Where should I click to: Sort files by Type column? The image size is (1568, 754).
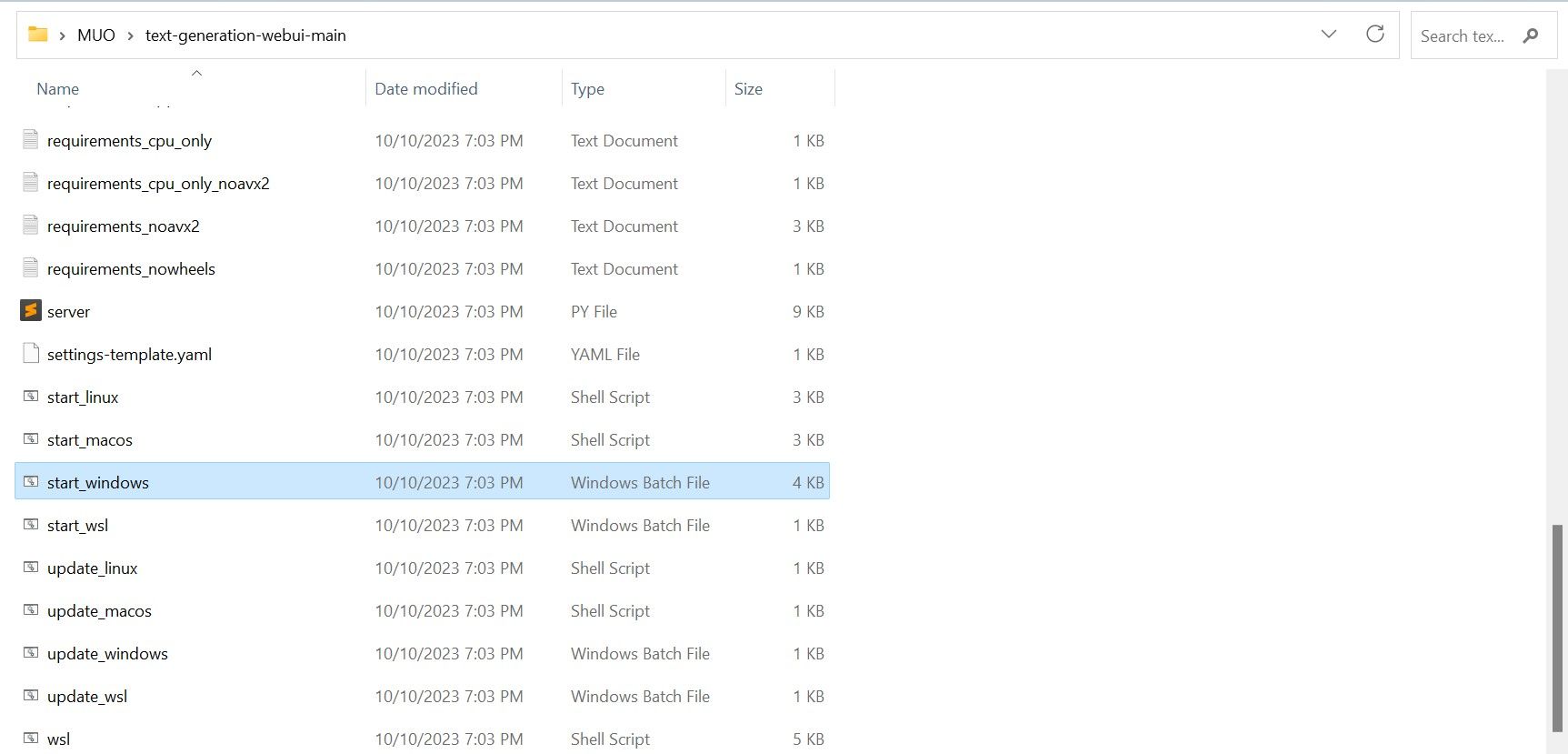coord(587,88)
